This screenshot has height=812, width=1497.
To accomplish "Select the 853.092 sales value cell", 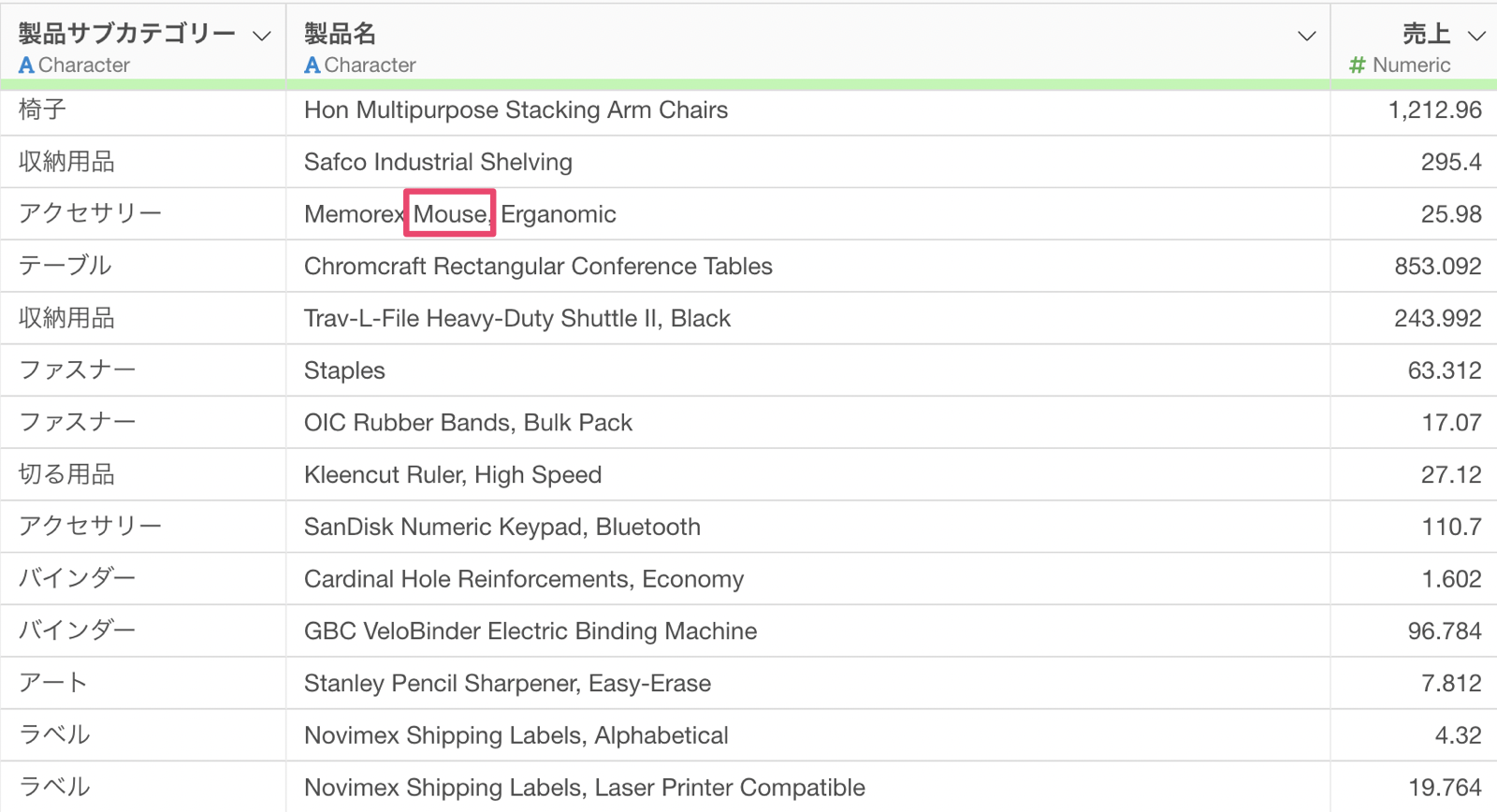I will click(1437, 267).
